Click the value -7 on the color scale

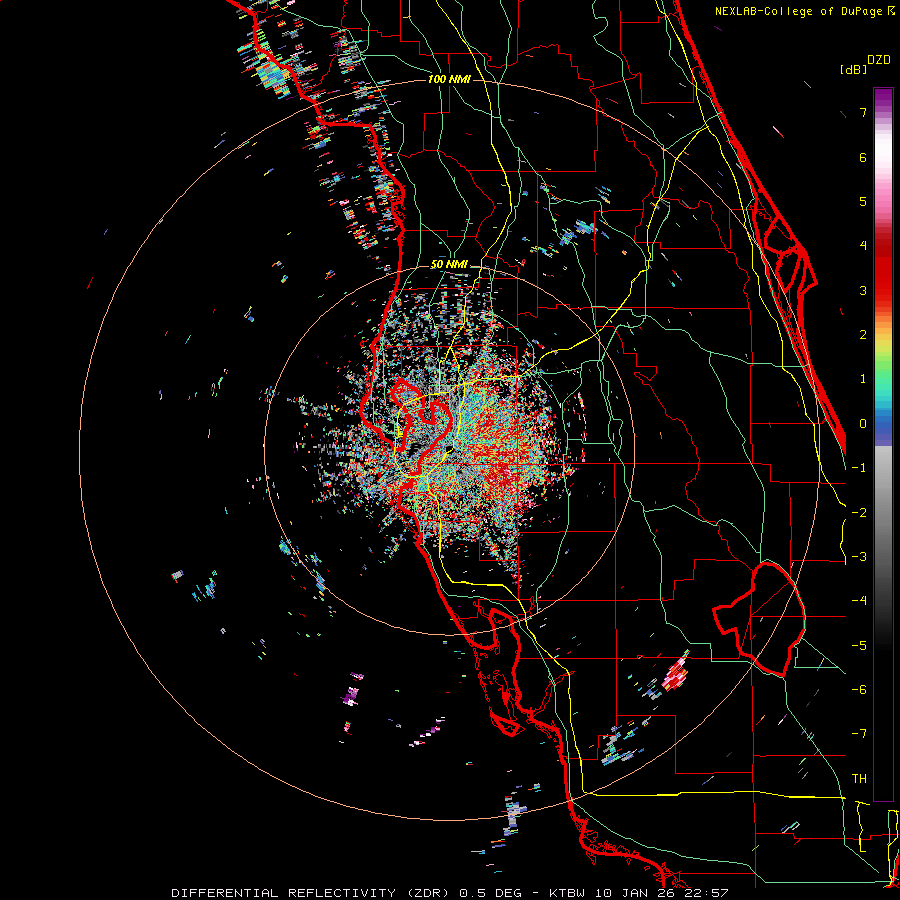click(x=859, y=734)
